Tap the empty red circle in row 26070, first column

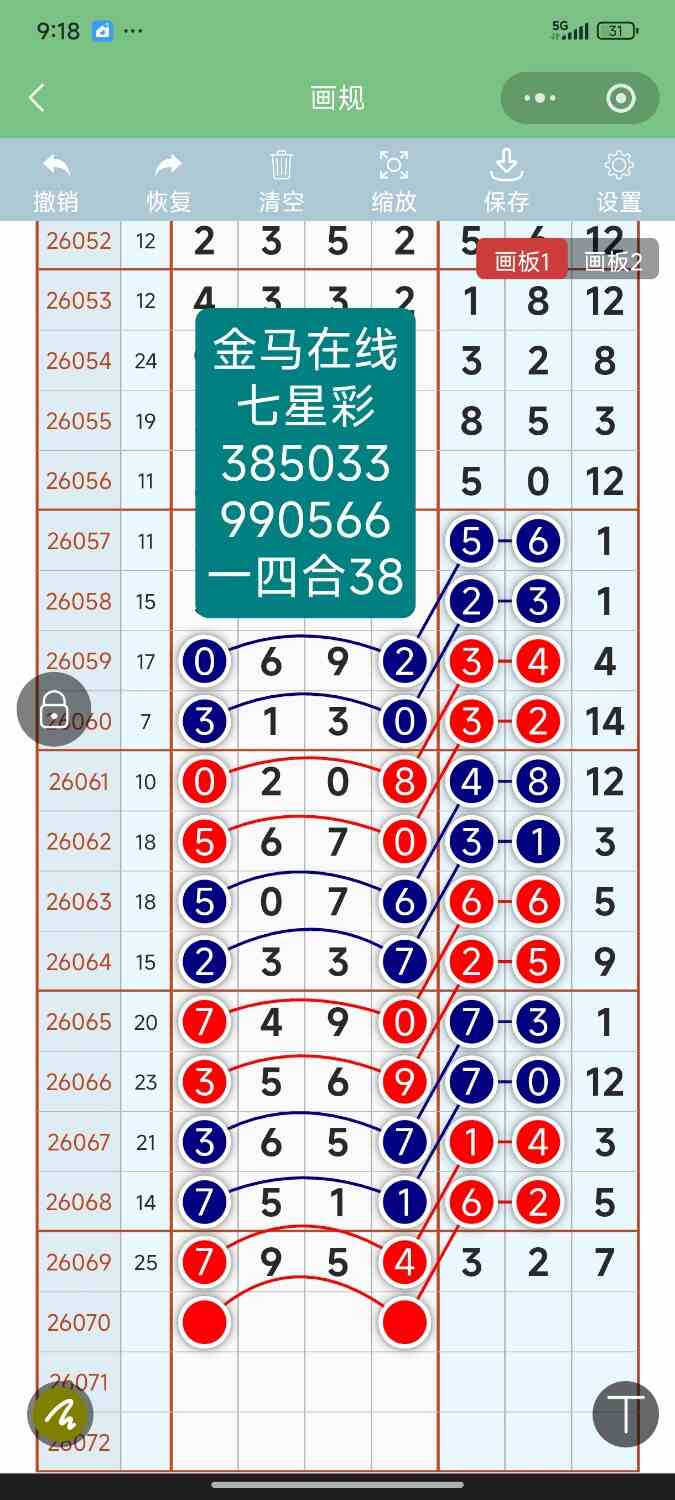coord(205,1322)
